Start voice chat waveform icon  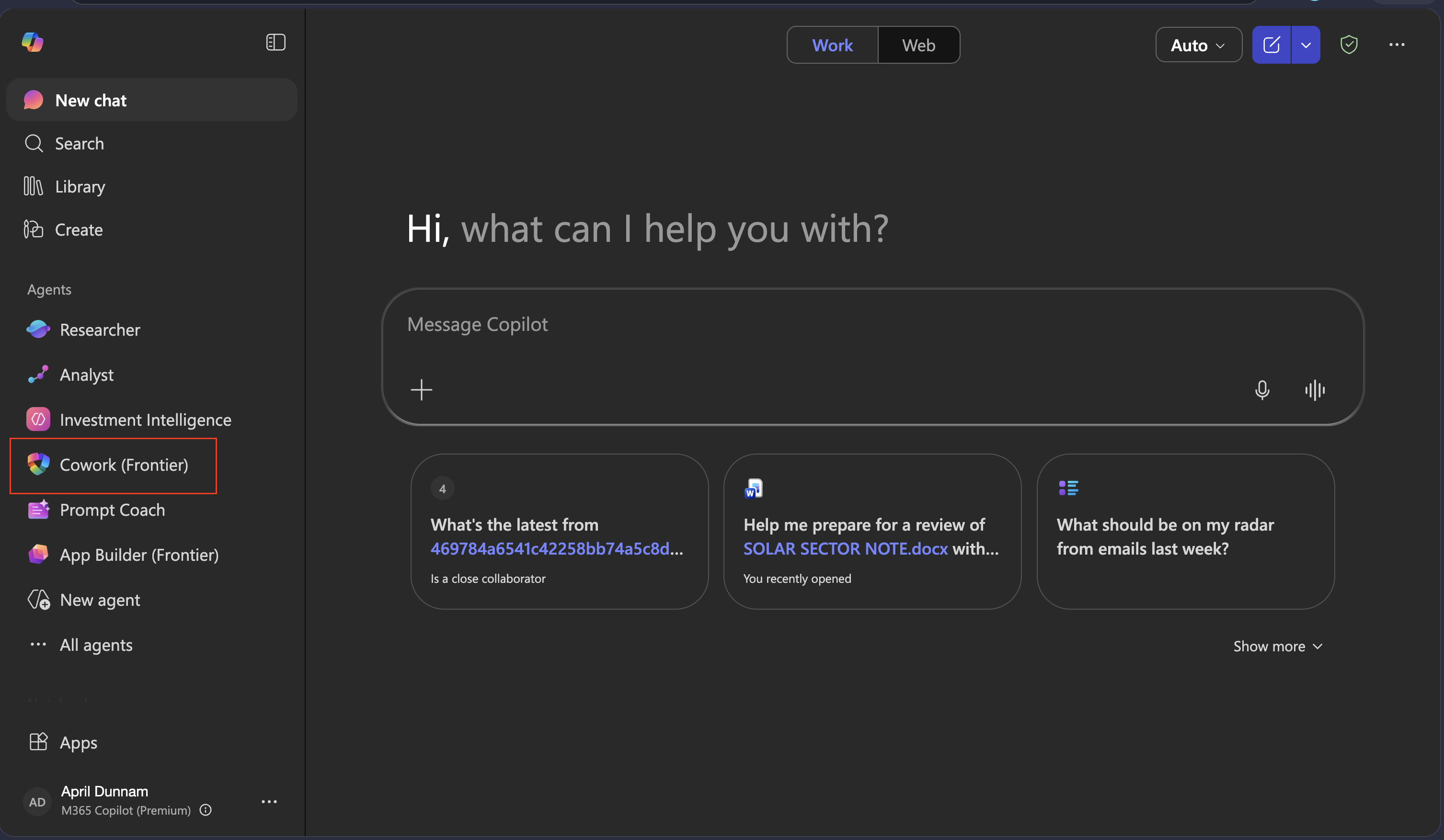tap(1315, 390)
